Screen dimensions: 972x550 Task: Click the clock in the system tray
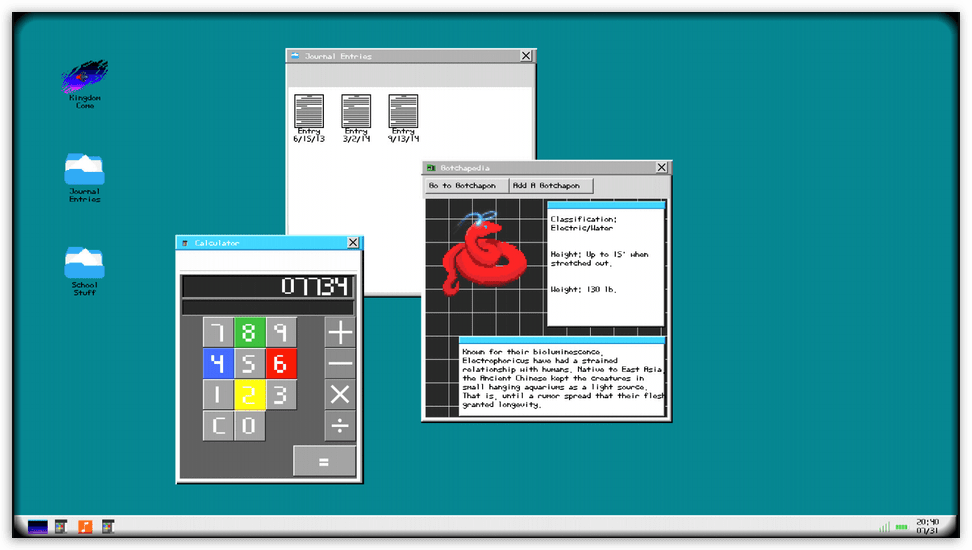point(927,526)
